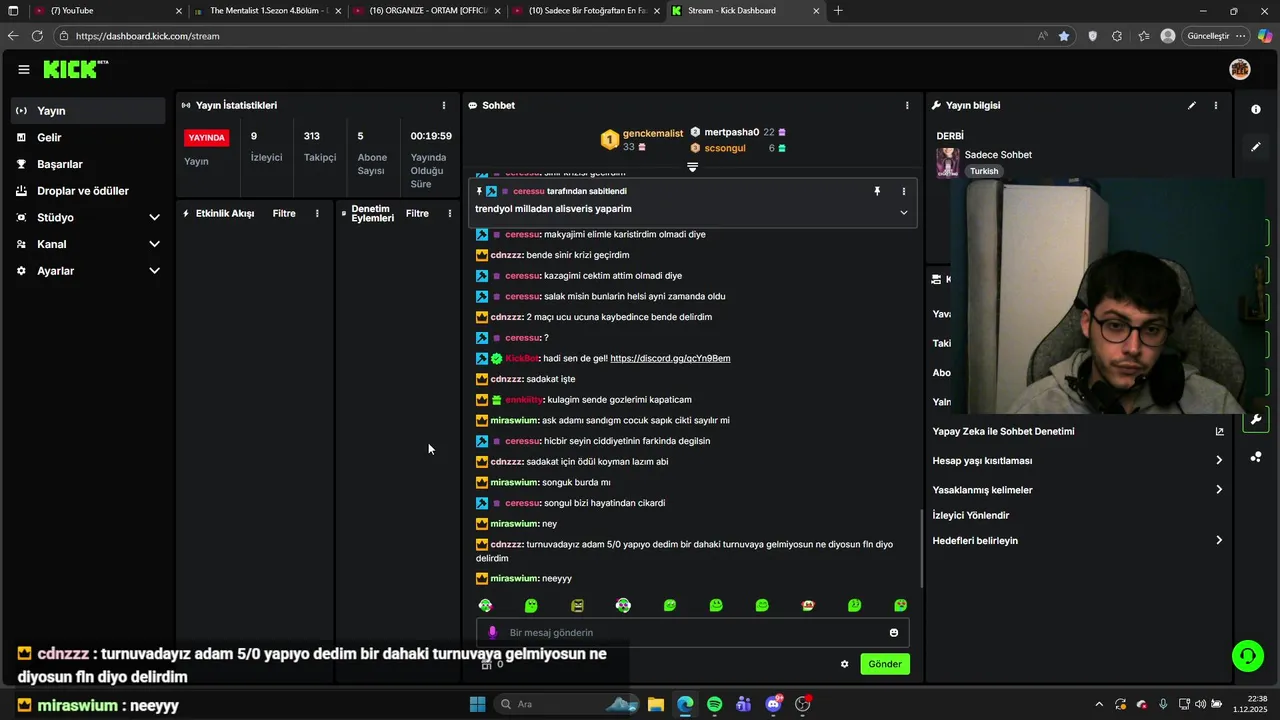Click the Bir mesaj gönderin input
The image size is (1280, 720).
click(692, 632)
